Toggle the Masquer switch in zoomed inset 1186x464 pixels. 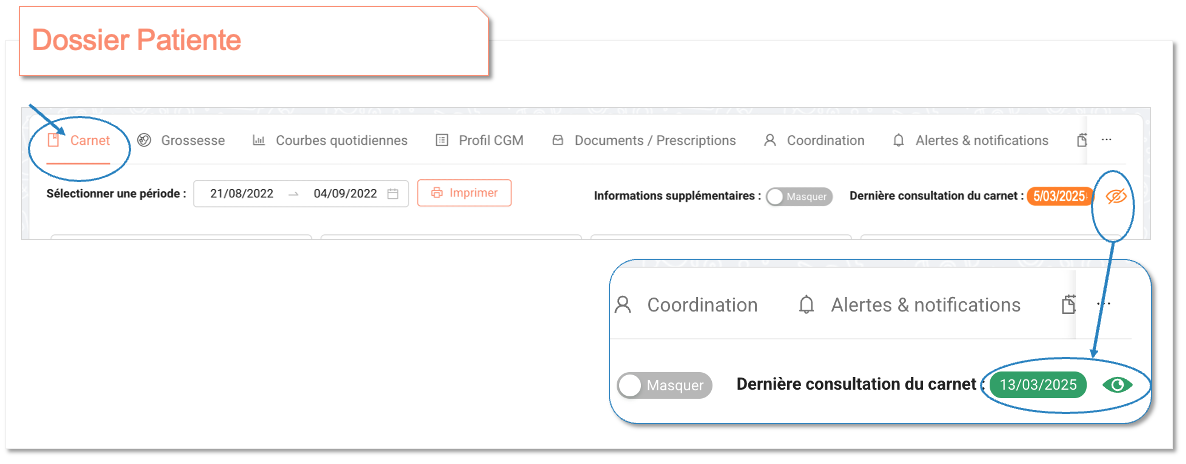[665, 385]
